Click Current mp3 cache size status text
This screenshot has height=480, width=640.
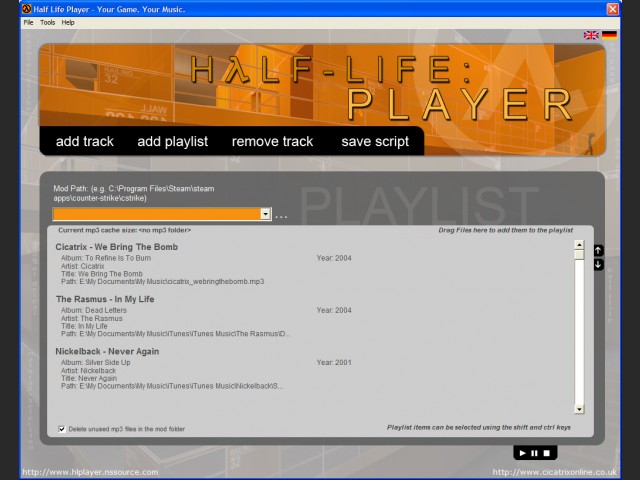(124, 230)
